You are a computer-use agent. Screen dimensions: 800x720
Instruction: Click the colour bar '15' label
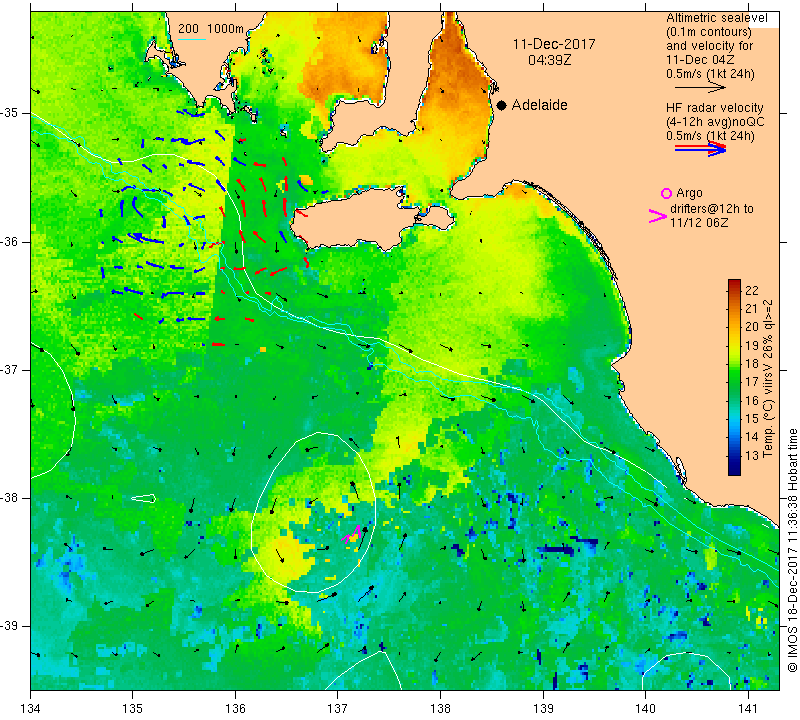pyautogui.click(x=752, y=418)
